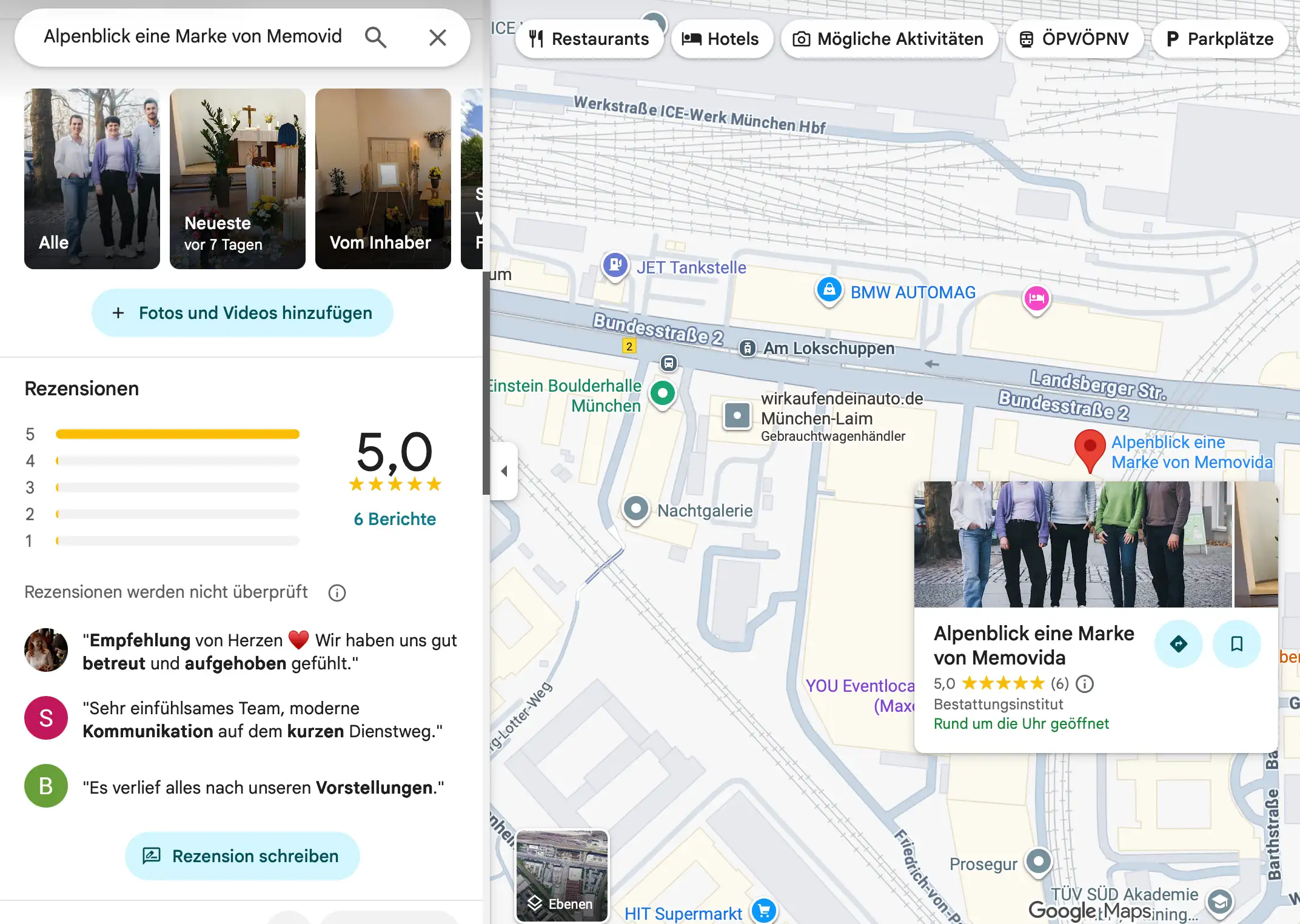Click the rating info icon on the place card

click(1085, 684)
